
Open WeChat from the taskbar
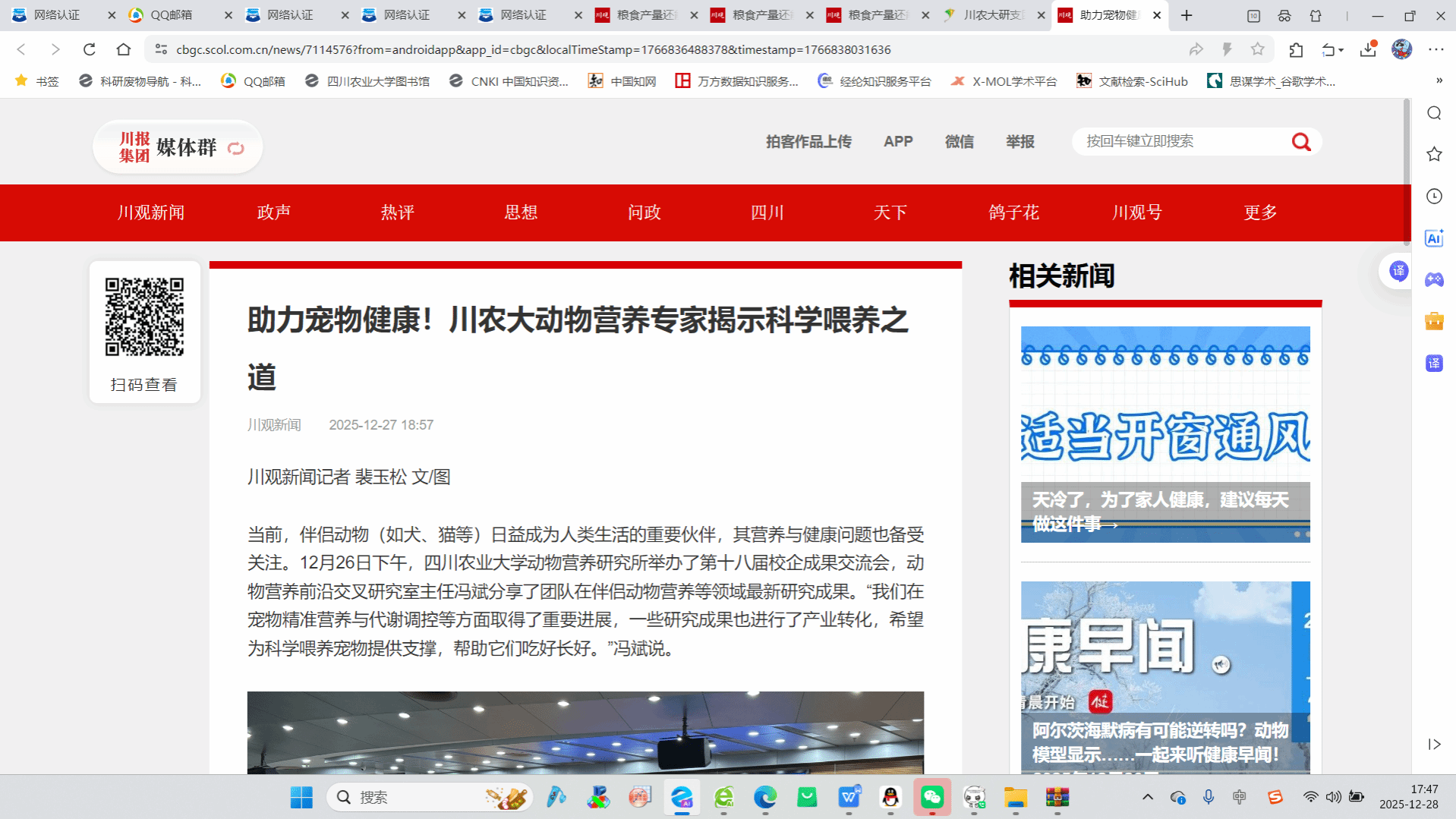[x=932, y=797]
